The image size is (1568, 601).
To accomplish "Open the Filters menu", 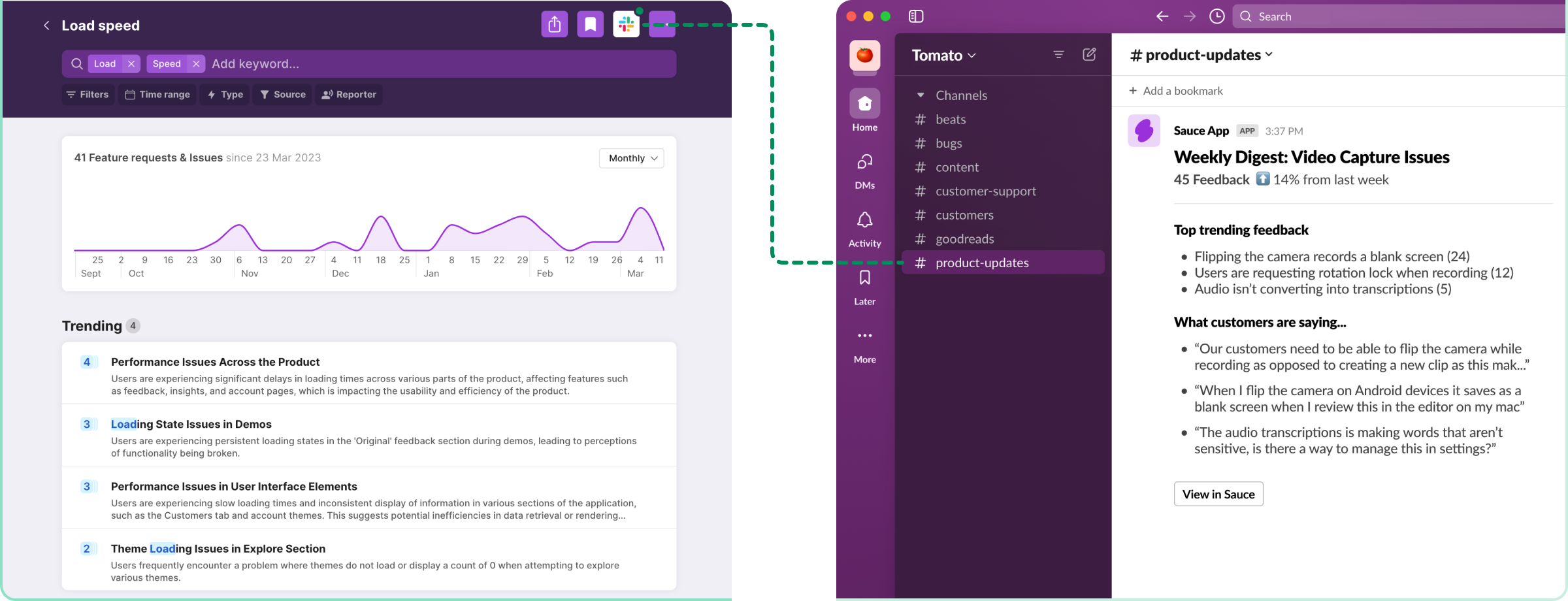I will [x=88, y=94].
